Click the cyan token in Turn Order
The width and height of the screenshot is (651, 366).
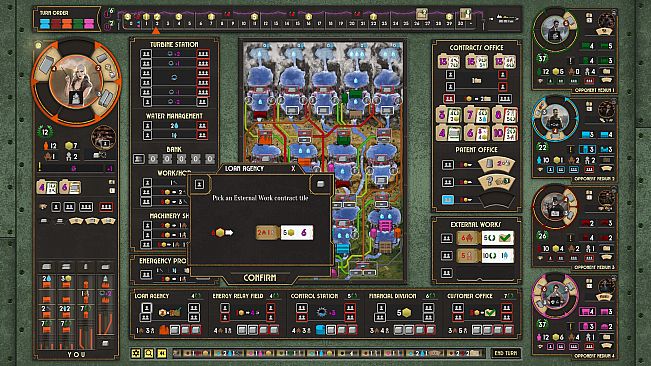pos(45,23)
